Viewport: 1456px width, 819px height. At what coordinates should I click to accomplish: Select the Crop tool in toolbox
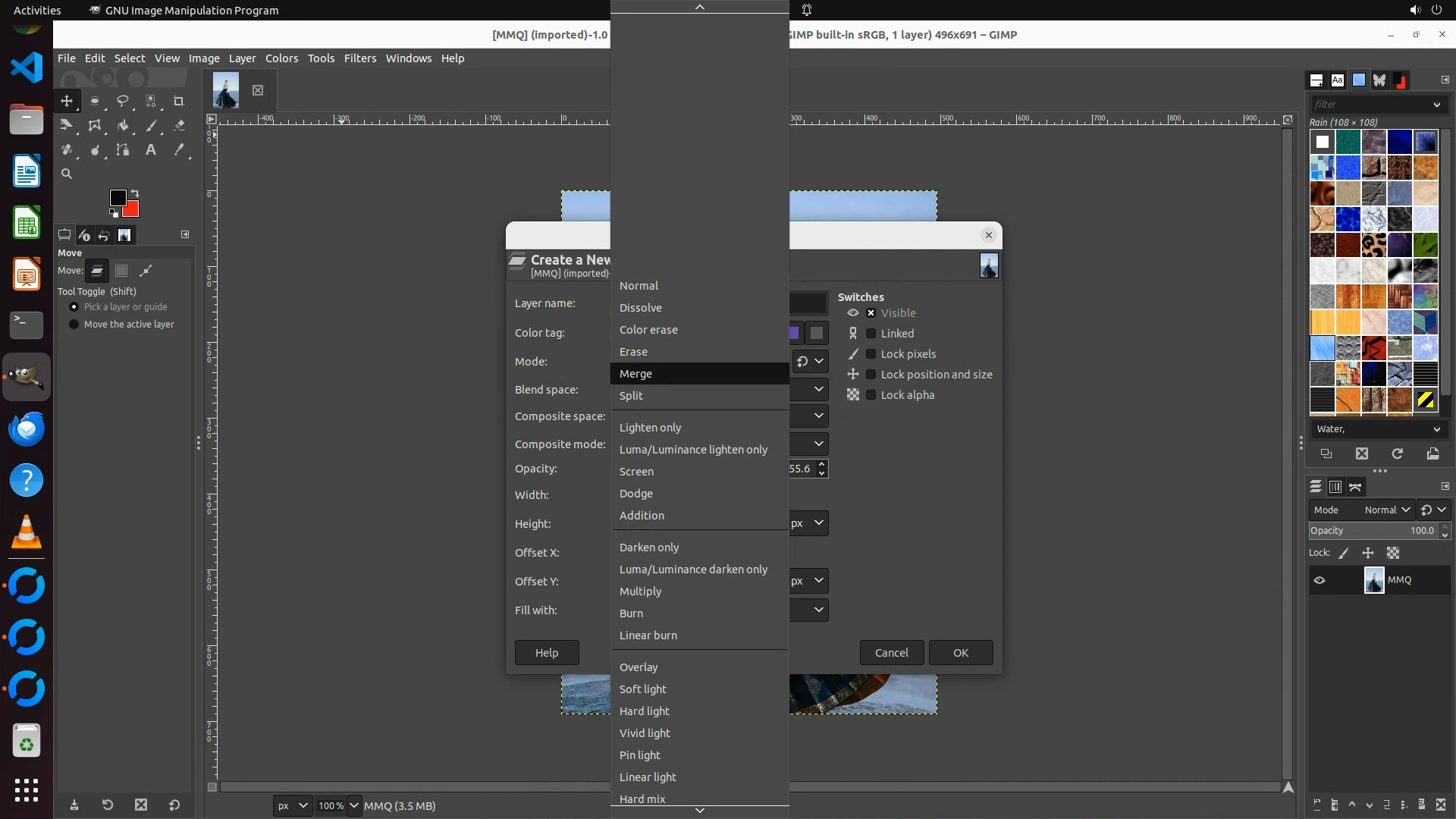179,101
